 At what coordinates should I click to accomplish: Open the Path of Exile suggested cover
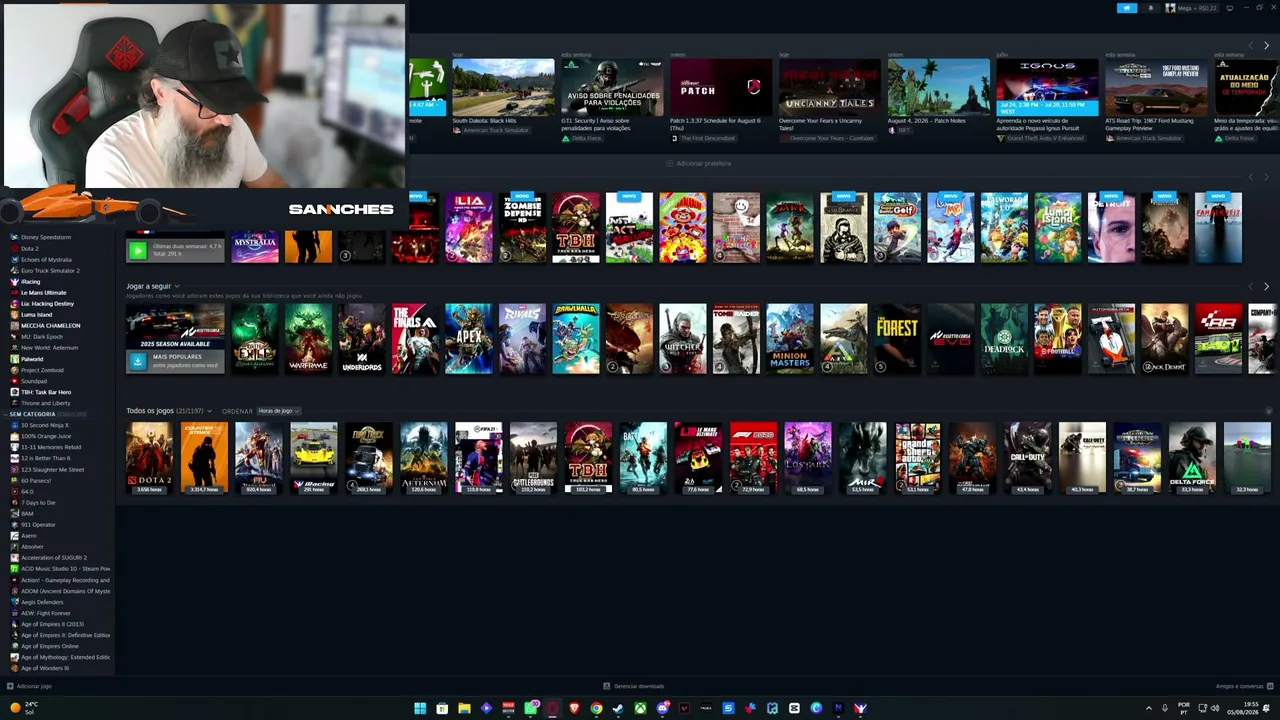click(255, 339)
